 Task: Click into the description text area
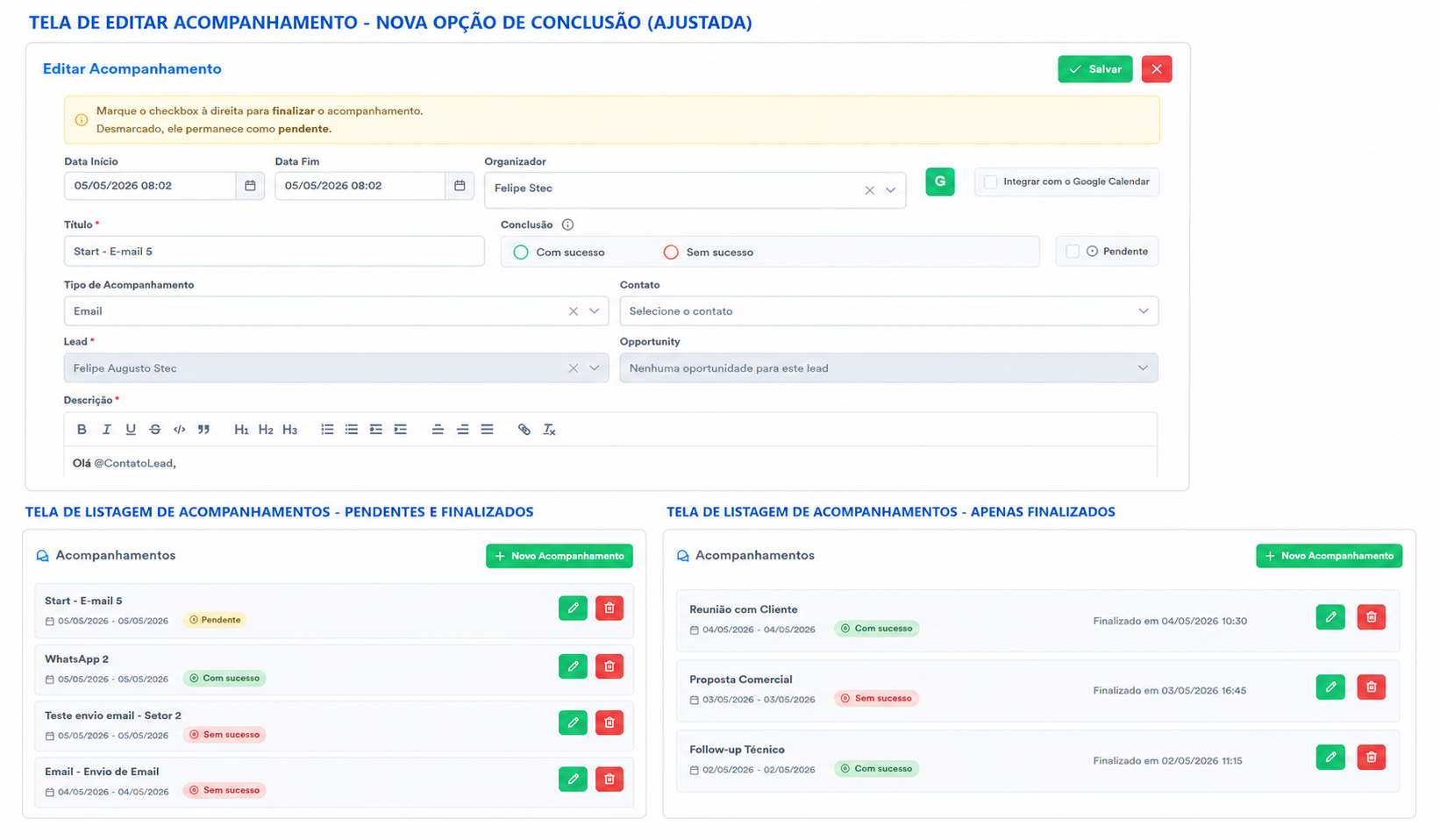pos(610,463)
